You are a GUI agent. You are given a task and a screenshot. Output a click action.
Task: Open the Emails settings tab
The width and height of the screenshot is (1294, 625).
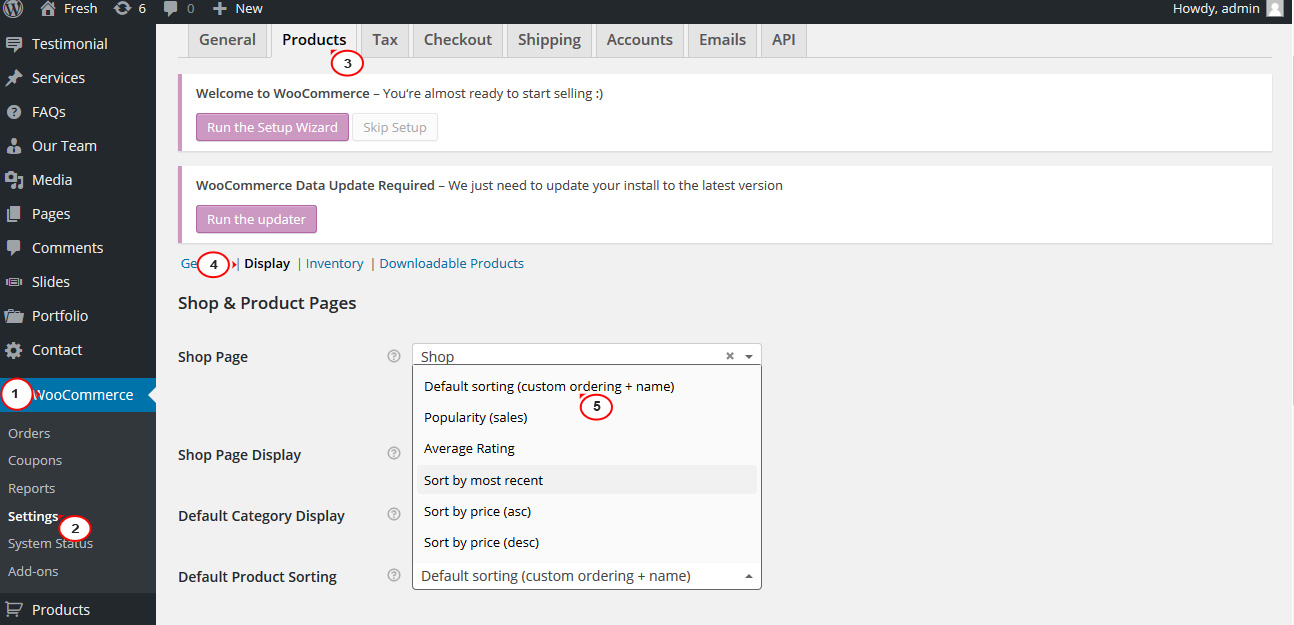pos(722,40)
